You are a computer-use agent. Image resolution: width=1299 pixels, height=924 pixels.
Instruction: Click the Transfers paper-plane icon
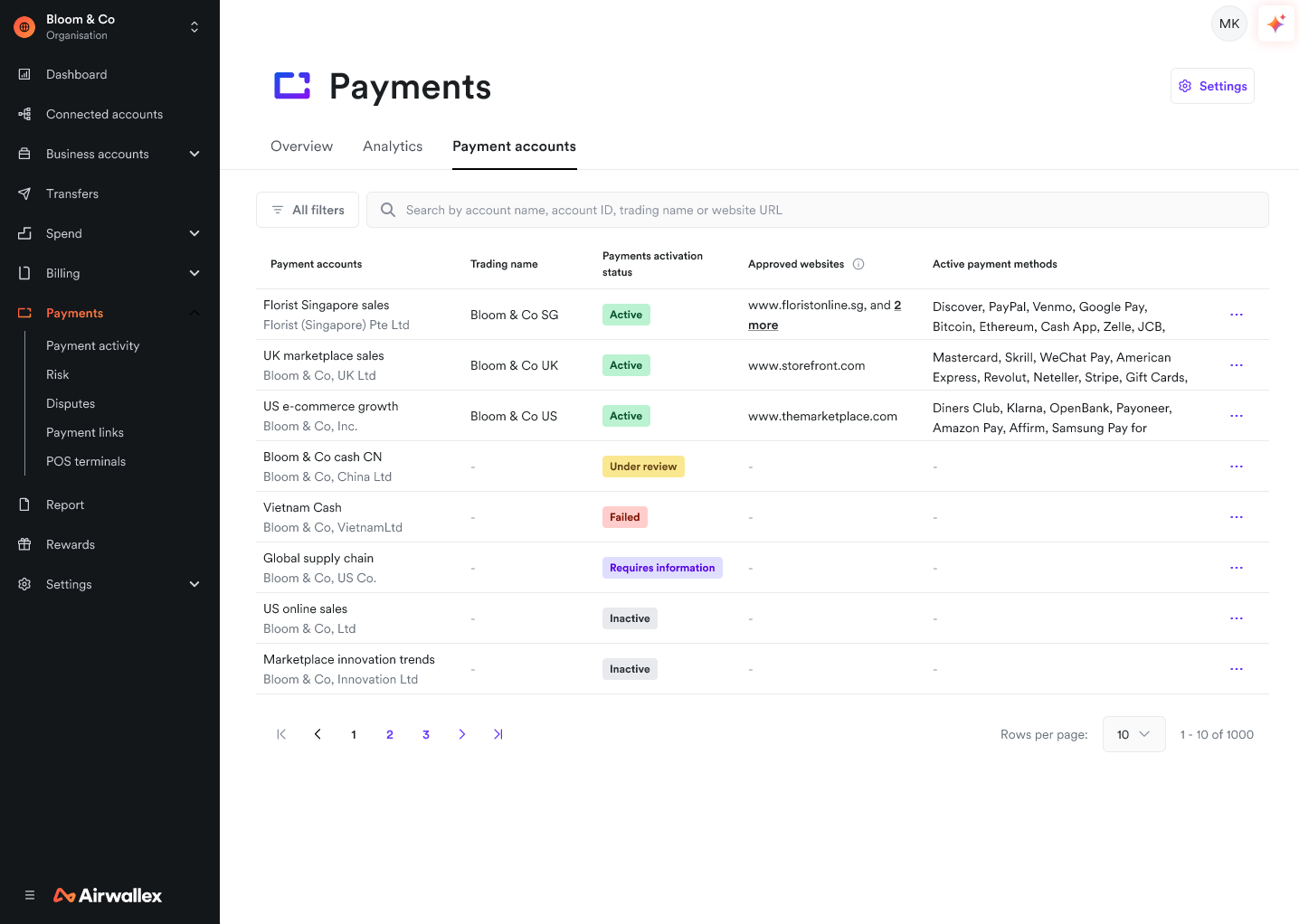click(x=24, y=193)
